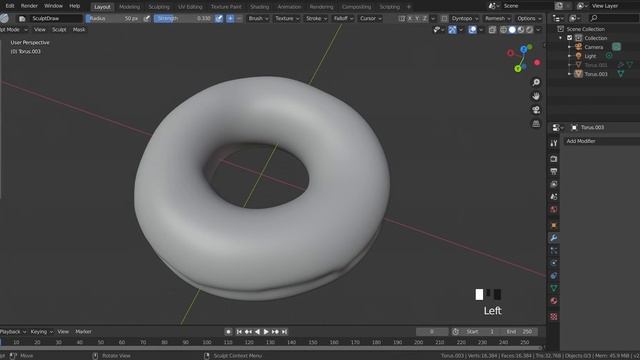The width and height of the screenshot is (640, 360).
Task: Toggle X axis symmetry
Action: click(x=410, y=18)
